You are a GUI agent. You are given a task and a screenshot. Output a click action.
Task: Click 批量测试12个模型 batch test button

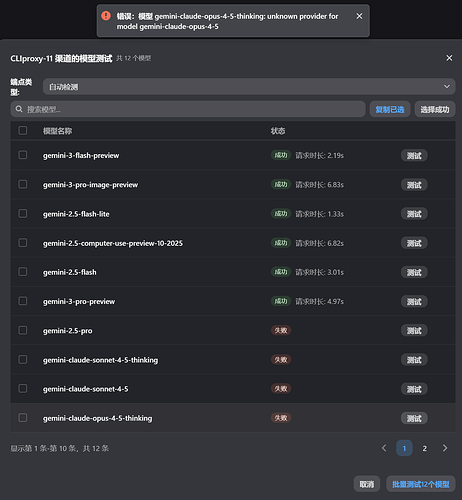tap(421, 484)
